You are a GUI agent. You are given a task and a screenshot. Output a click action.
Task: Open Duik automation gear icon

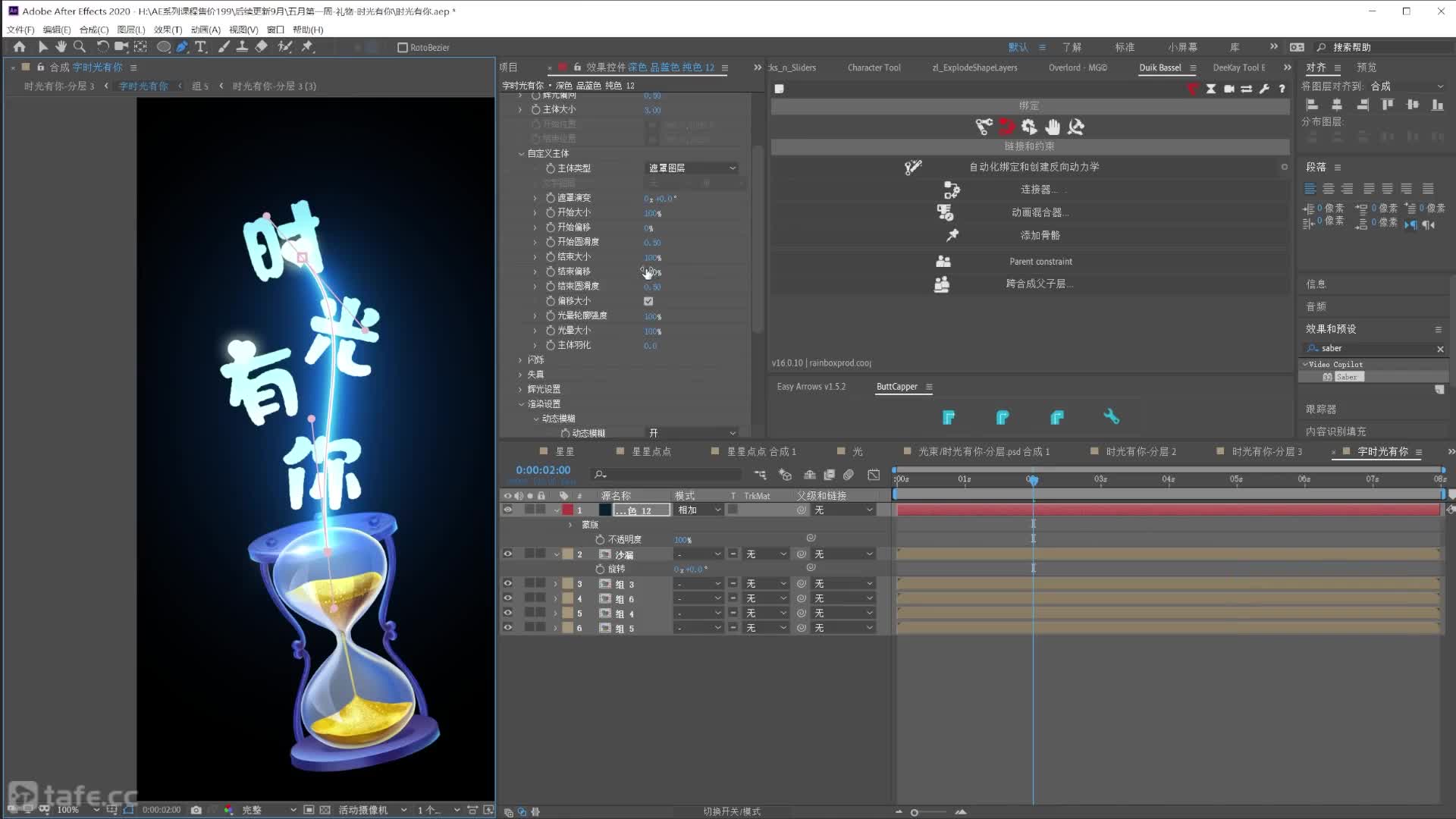(1029, 127)
